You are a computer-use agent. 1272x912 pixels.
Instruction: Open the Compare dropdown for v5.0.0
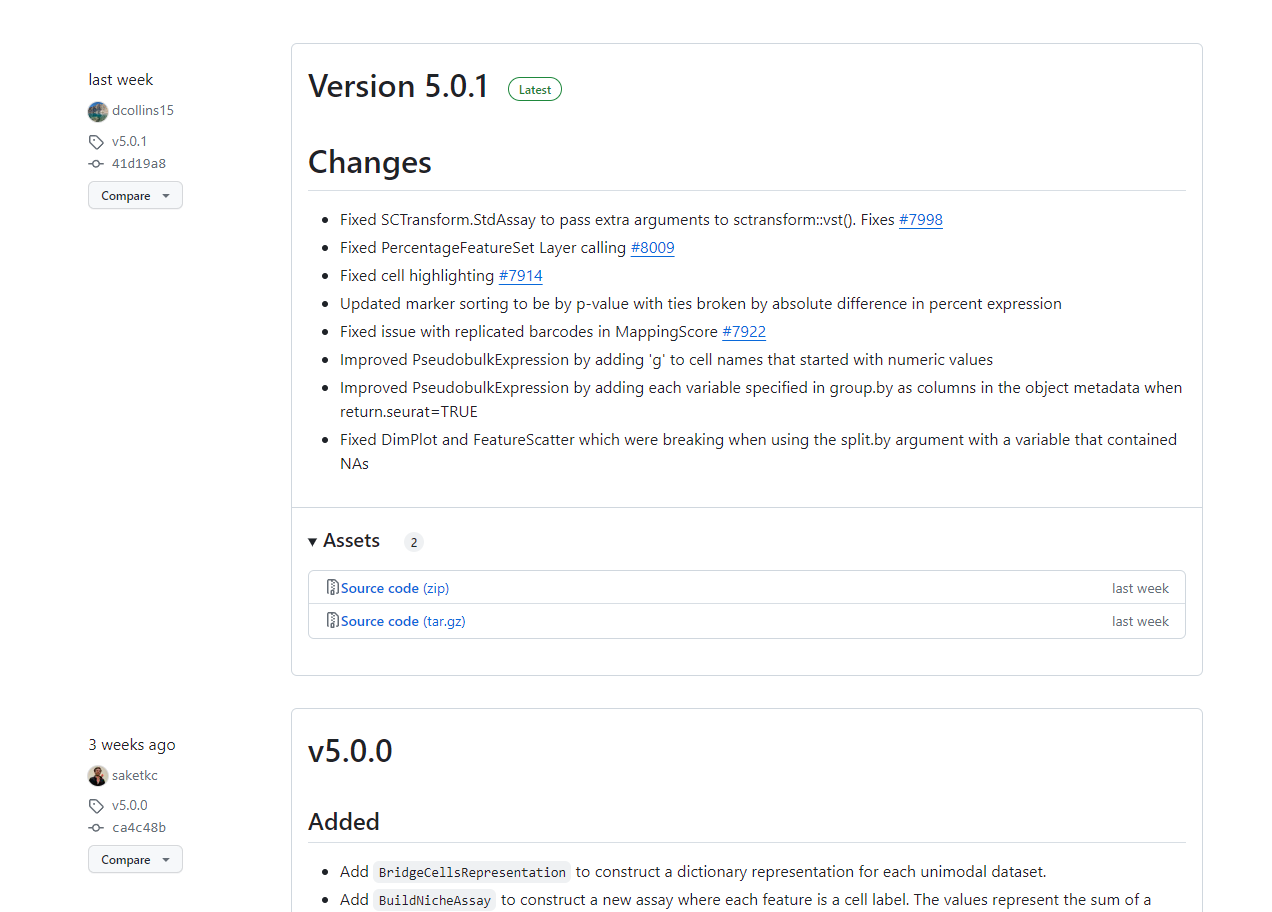[135, 859]
